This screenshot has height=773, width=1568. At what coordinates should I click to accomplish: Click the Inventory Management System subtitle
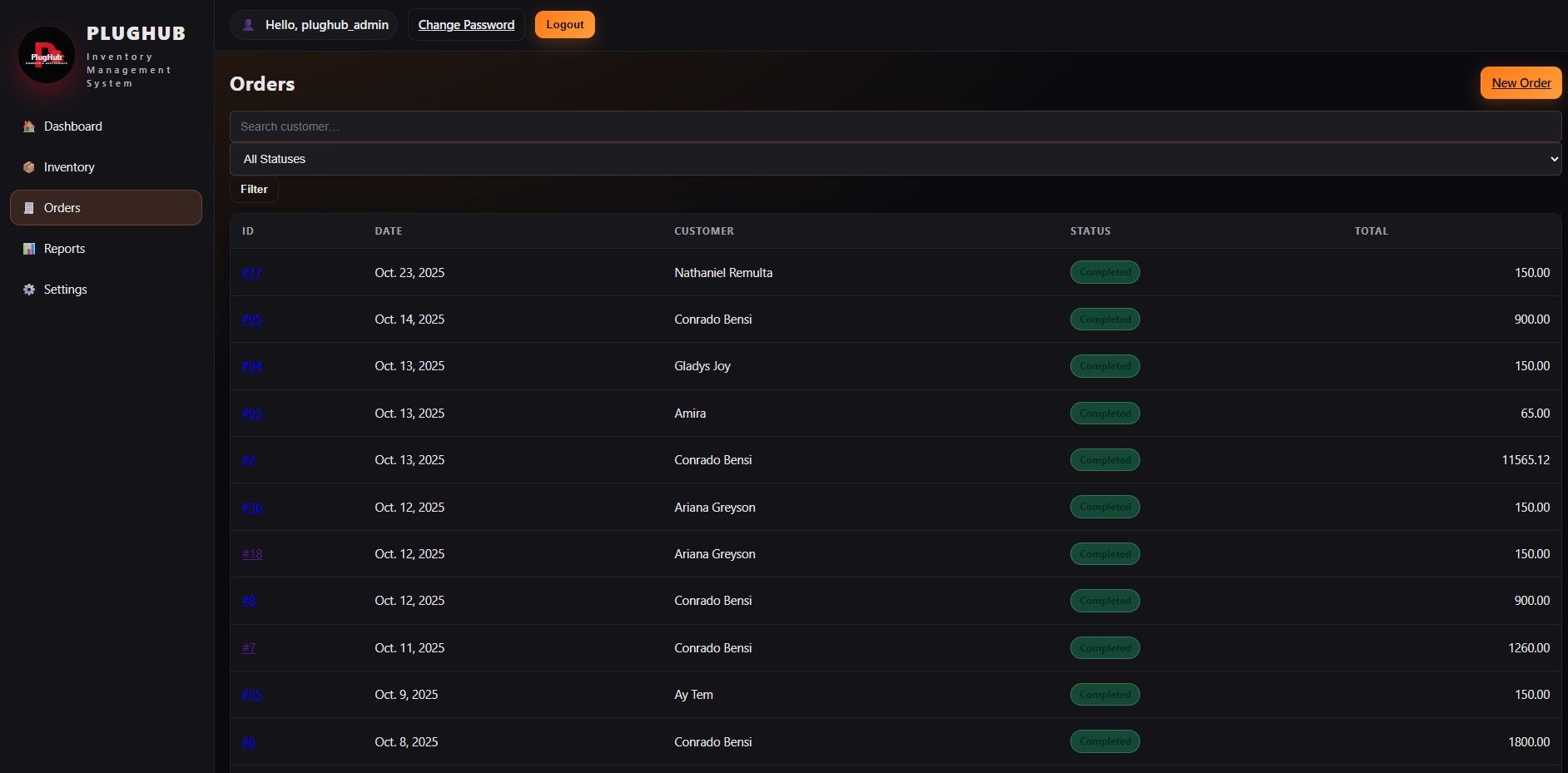click(x=129, y=70)
